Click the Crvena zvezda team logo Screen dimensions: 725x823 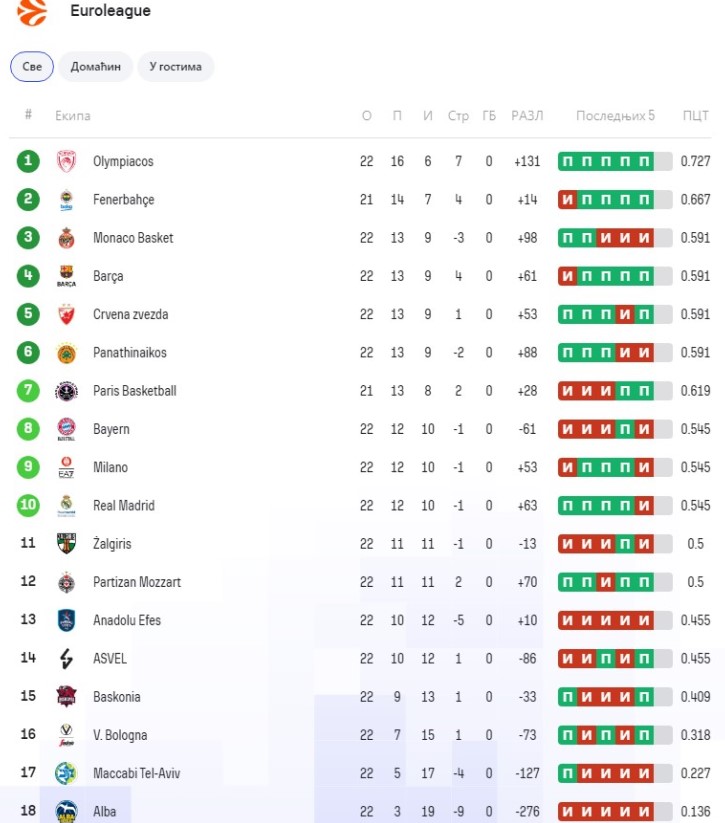(x=66, y=314)
